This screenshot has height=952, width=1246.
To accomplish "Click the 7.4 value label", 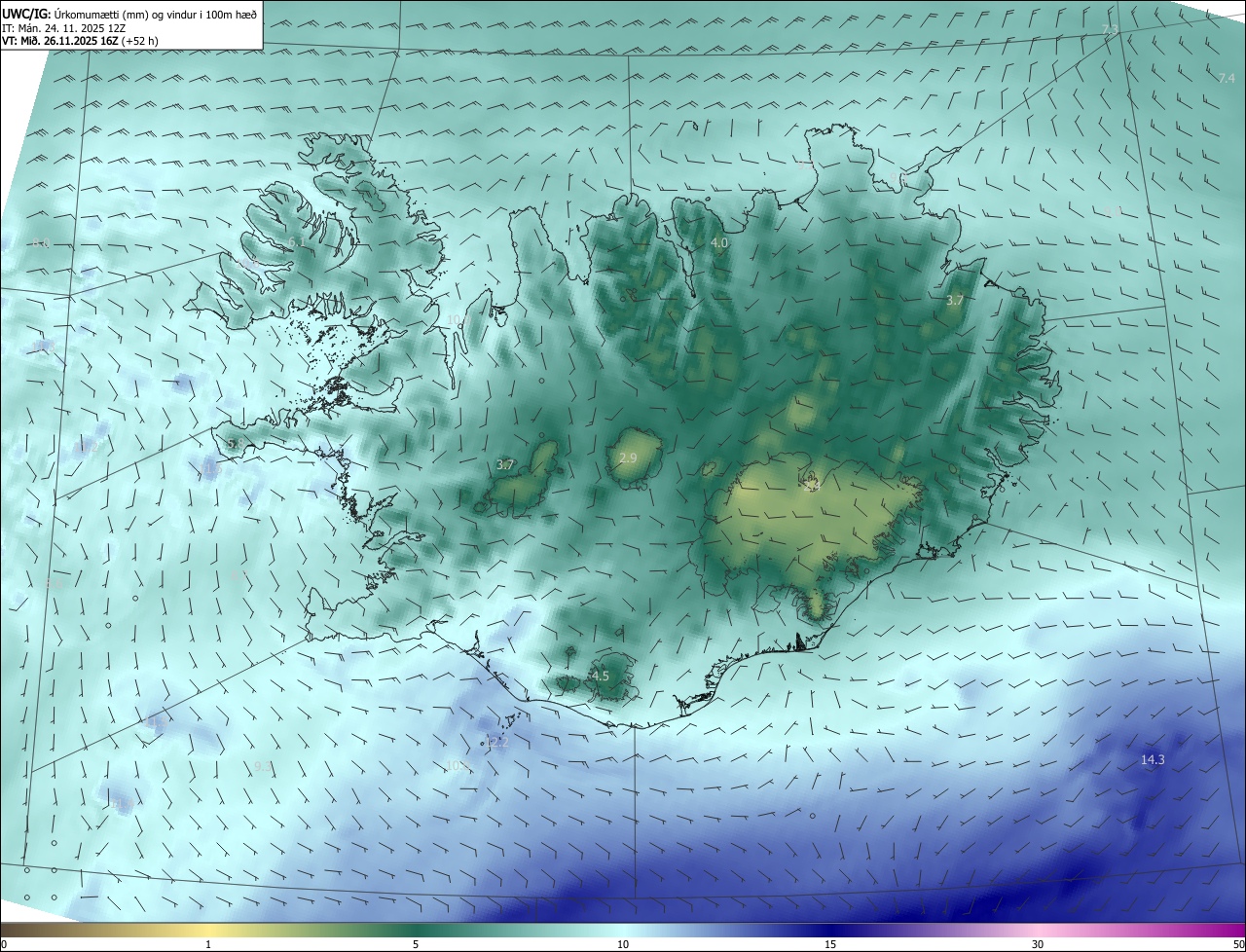I will pos(1227,78).
